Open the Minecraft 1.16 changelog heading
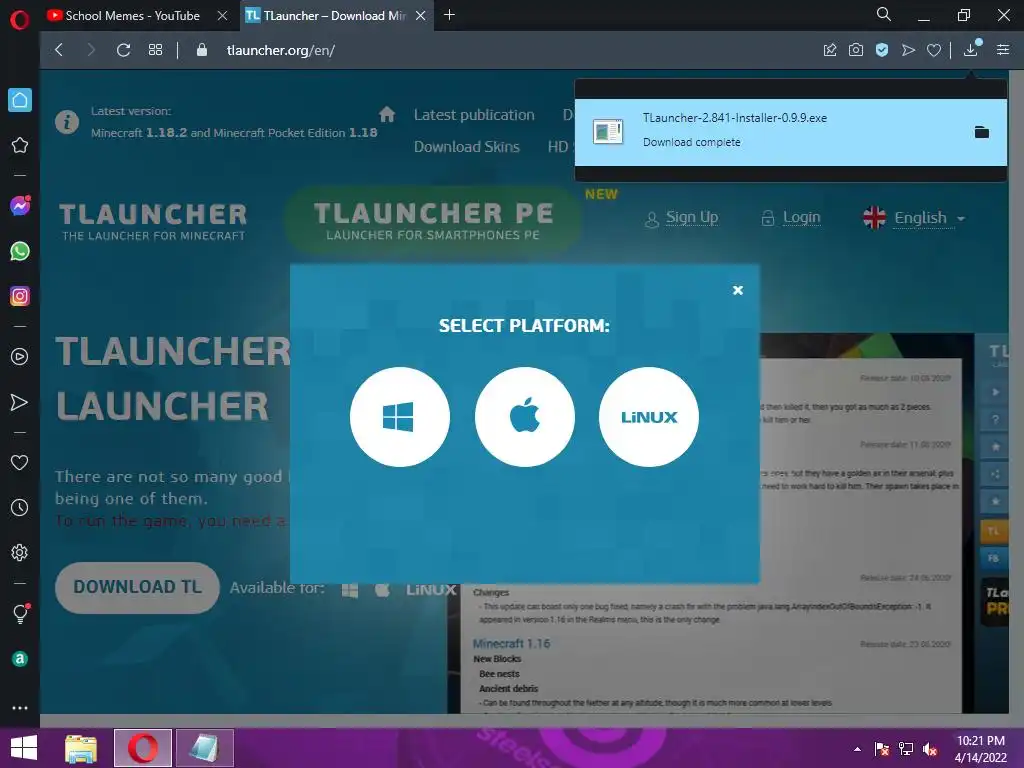Viewport: 1024px width, 768px height. (x=511, y=643)
